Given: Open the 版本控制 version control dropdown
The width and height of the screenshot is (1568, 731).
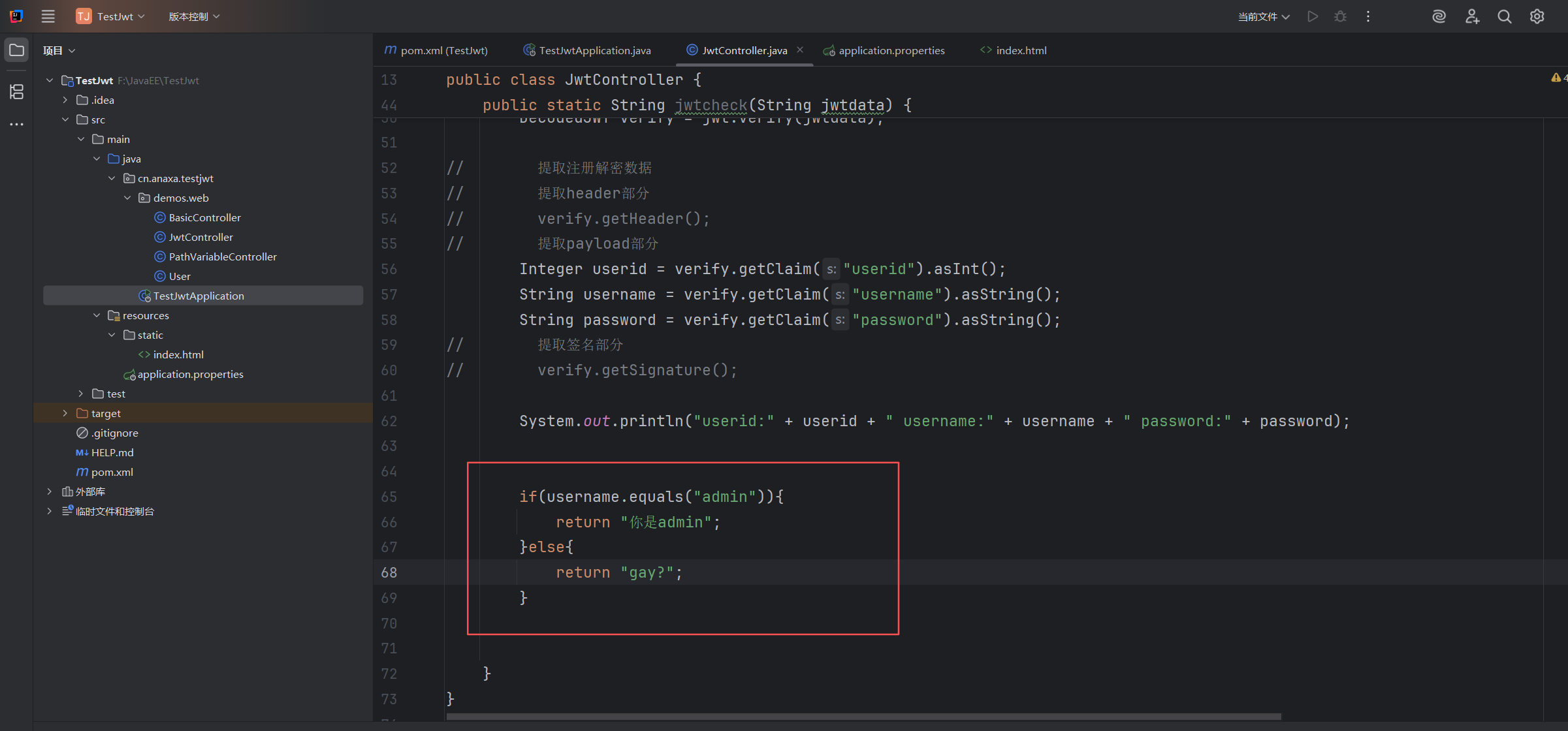Looking at the screenshot, I should [x=194, y=16].
